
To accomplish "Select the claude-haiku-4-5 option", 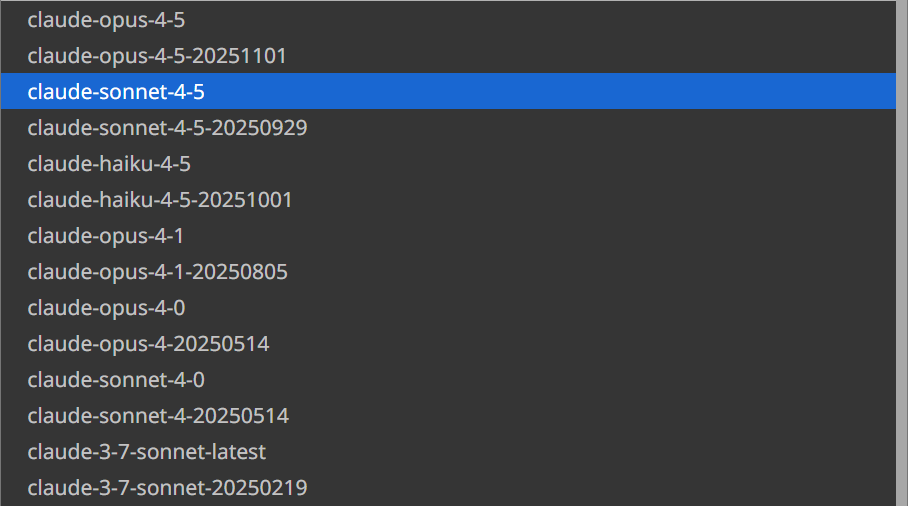I will pyautogui.click(x=109, y=163).
